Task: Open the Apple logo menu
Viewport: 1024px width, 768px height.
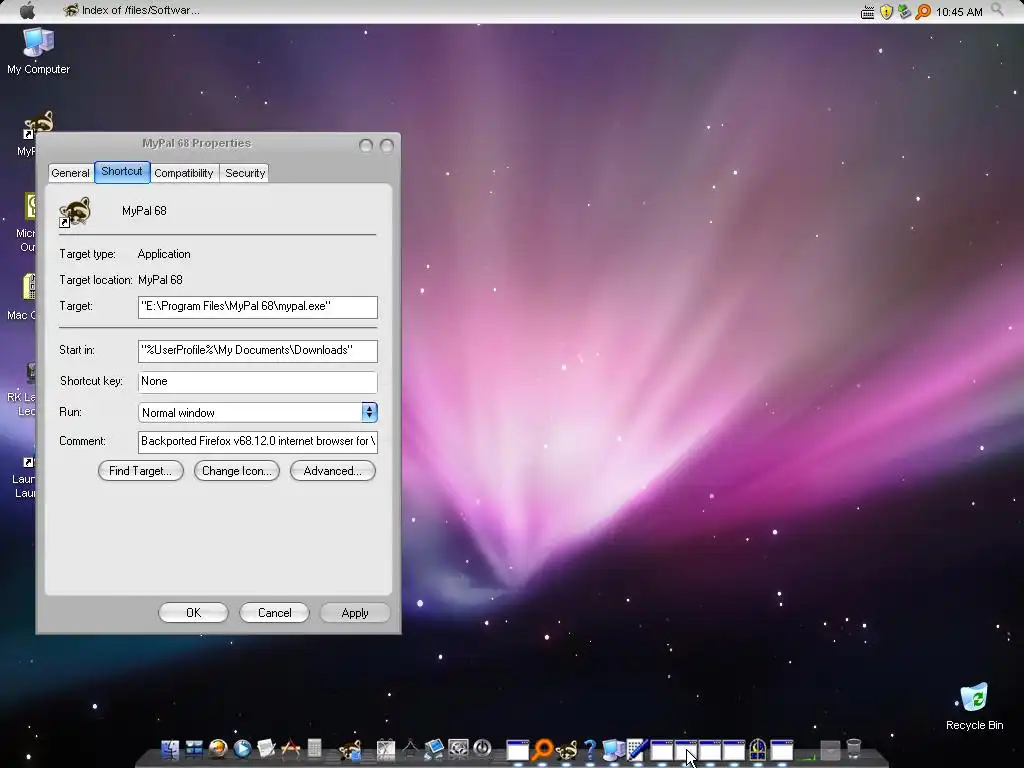Action: click(x=27, y=11)
